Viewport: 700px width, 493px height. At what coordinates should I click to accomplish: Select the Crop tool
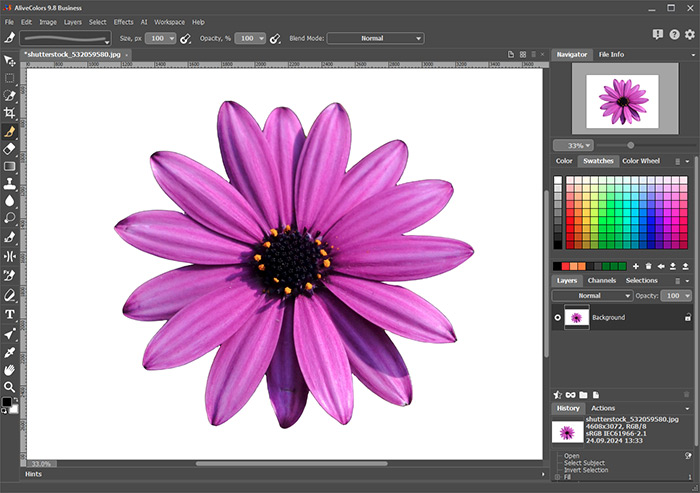(9, 113)
